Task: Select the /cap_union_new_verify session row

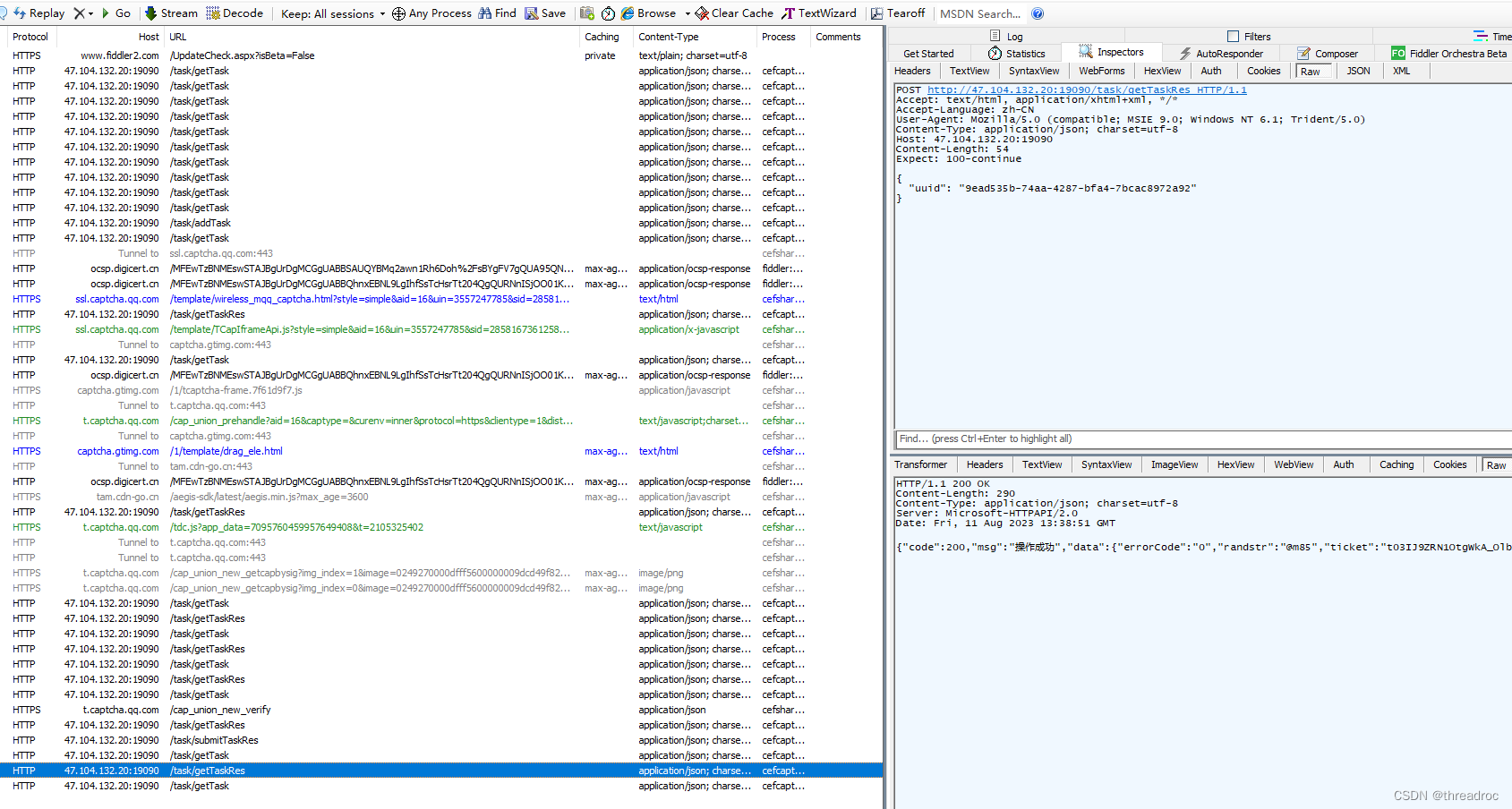Action: click(x=441, y=710)
